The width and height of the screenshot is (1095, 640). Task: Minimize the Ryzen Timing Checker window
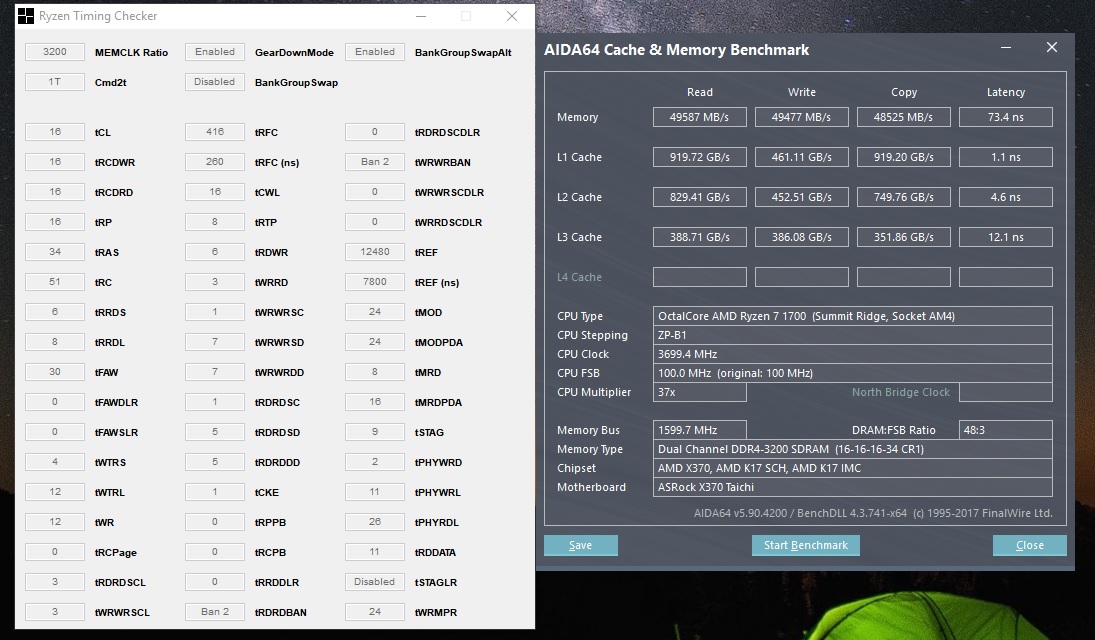(420, 16)
